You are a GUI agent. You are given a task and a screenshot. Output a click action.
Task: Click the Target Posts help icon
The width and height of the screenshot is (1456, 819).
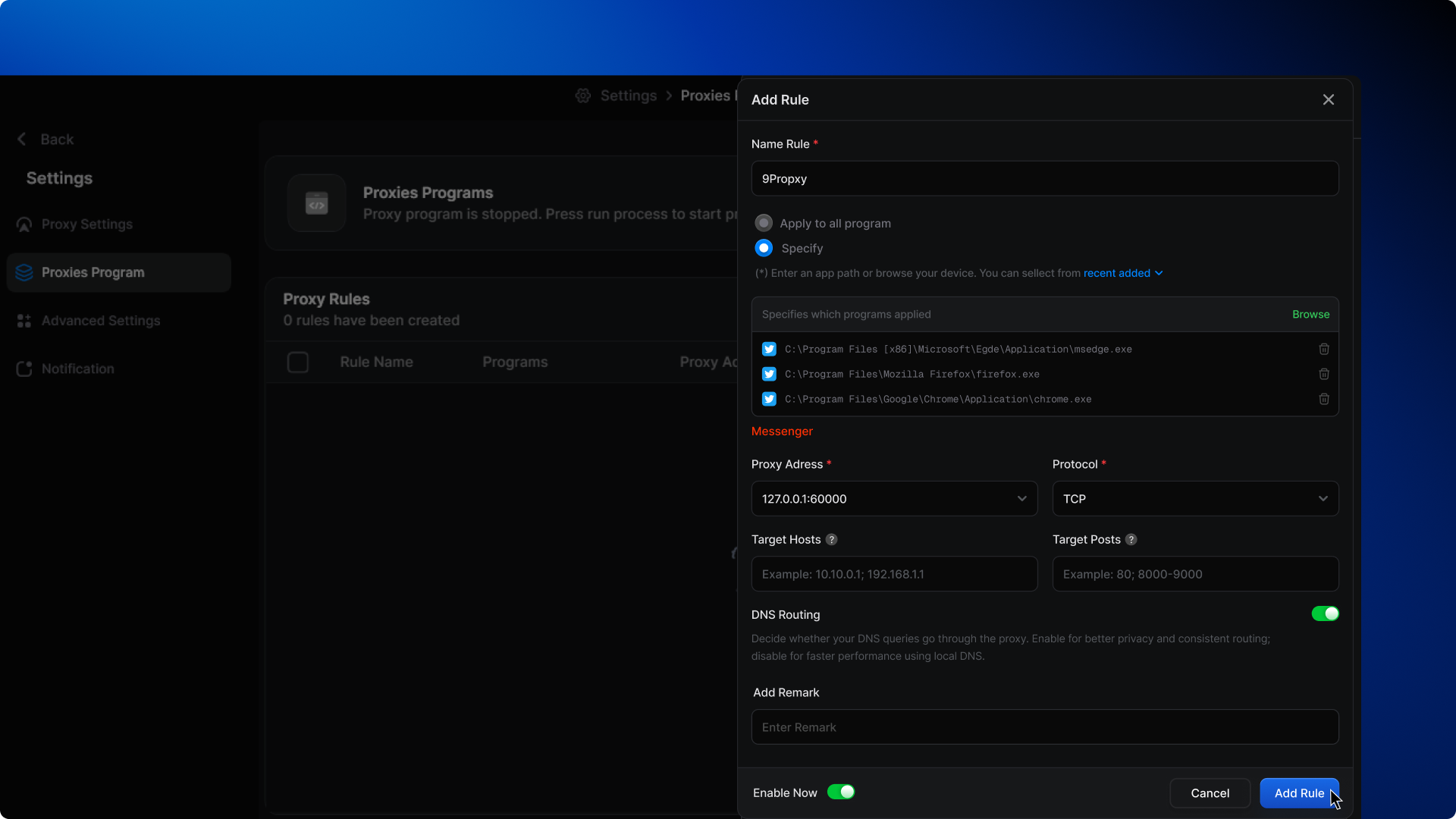(x=1131, y=539)
